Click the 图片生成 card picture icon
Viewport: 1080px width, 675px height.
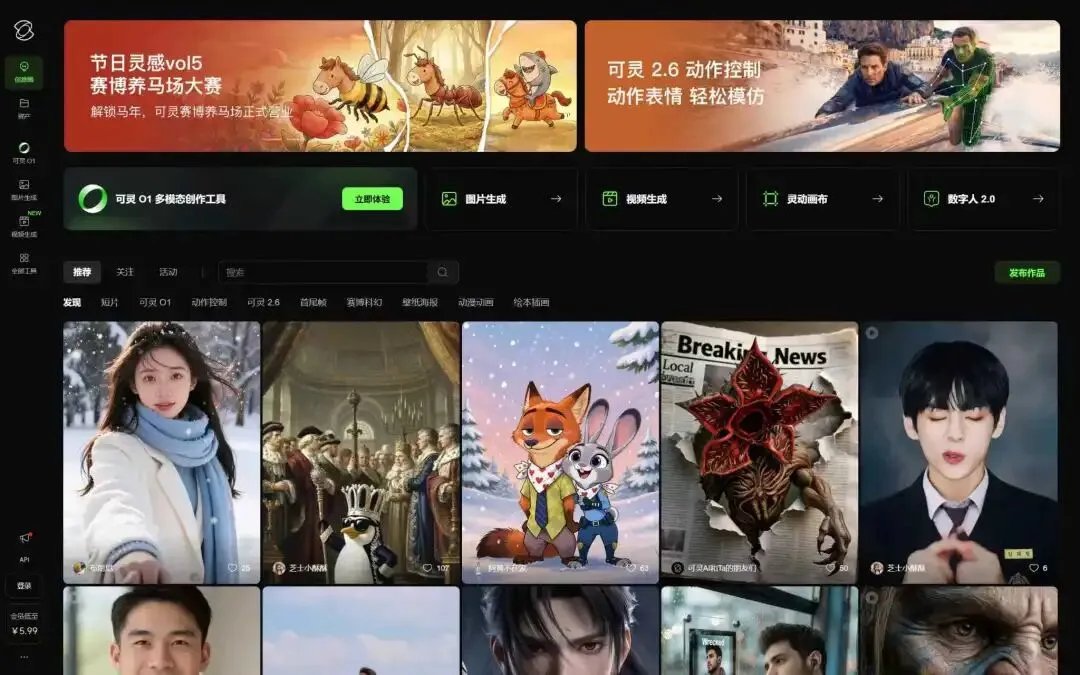click(449, 199)
